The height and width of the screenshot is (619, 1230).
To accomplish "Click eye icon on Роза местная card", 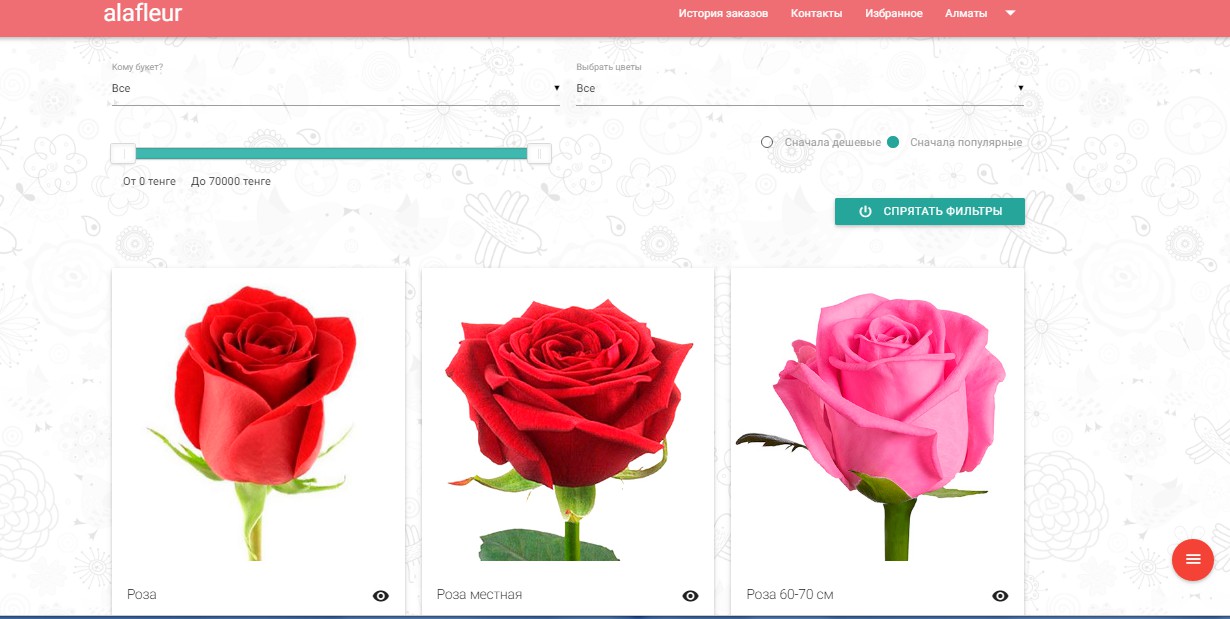I will pyautogui.click(x=690, y=596).
